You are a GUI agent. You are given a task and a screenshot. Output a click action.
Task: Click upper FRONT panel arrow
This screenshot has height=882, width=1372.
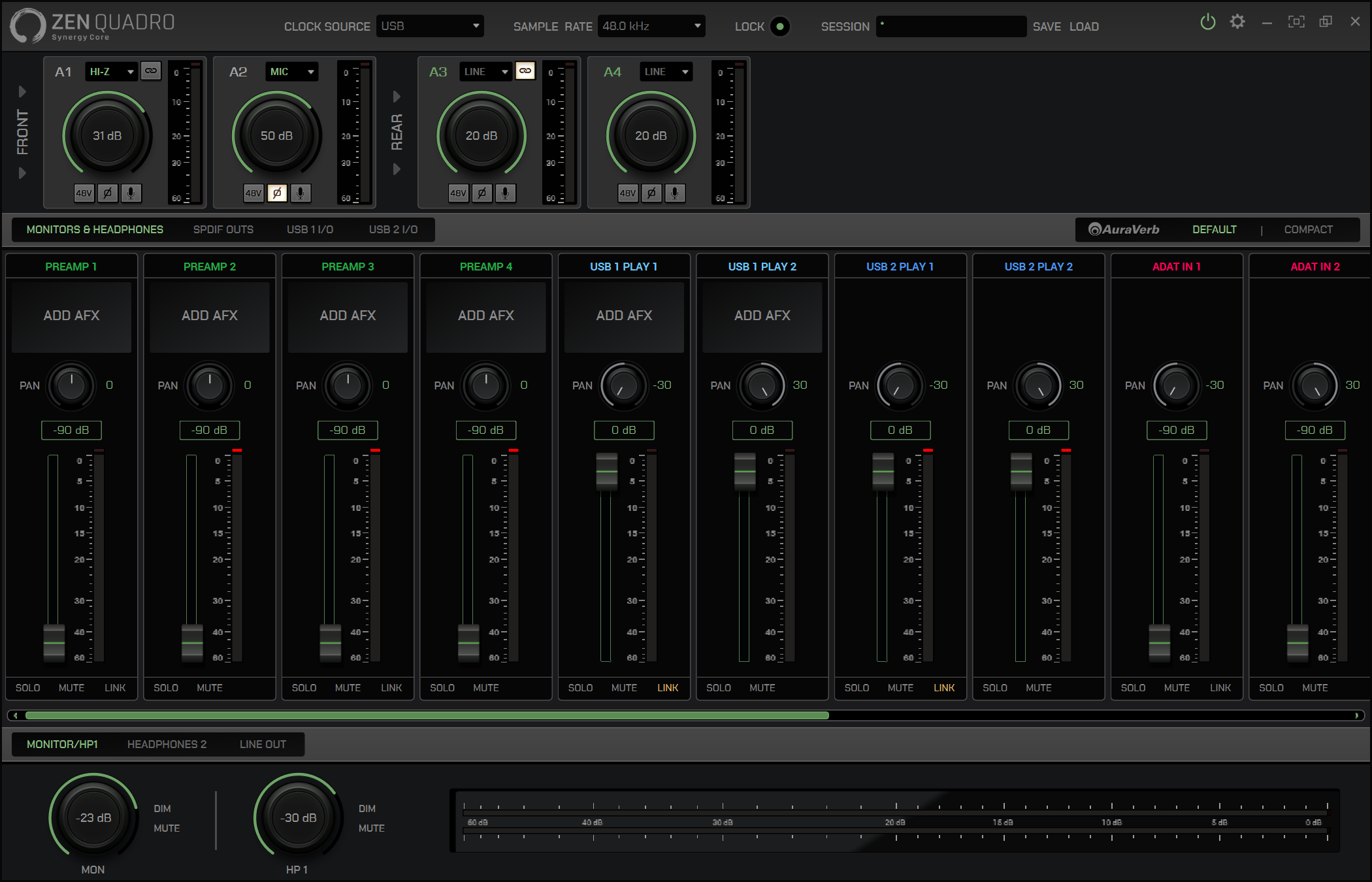(x=22, y=91)
